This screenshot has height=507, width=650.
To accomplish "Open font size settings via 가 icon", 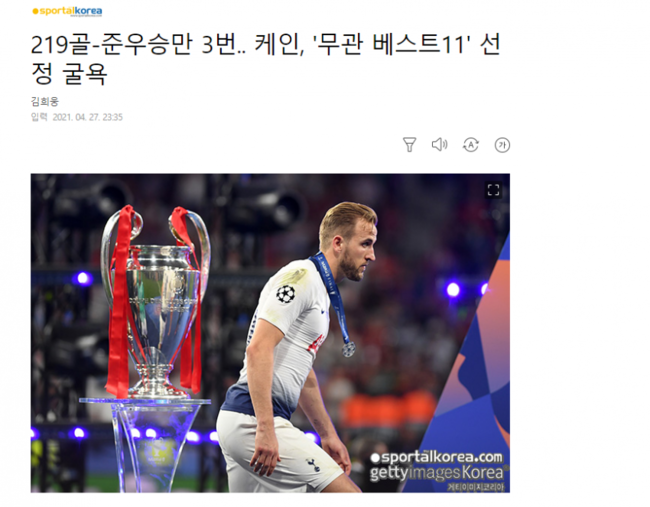I will [502, 145].
